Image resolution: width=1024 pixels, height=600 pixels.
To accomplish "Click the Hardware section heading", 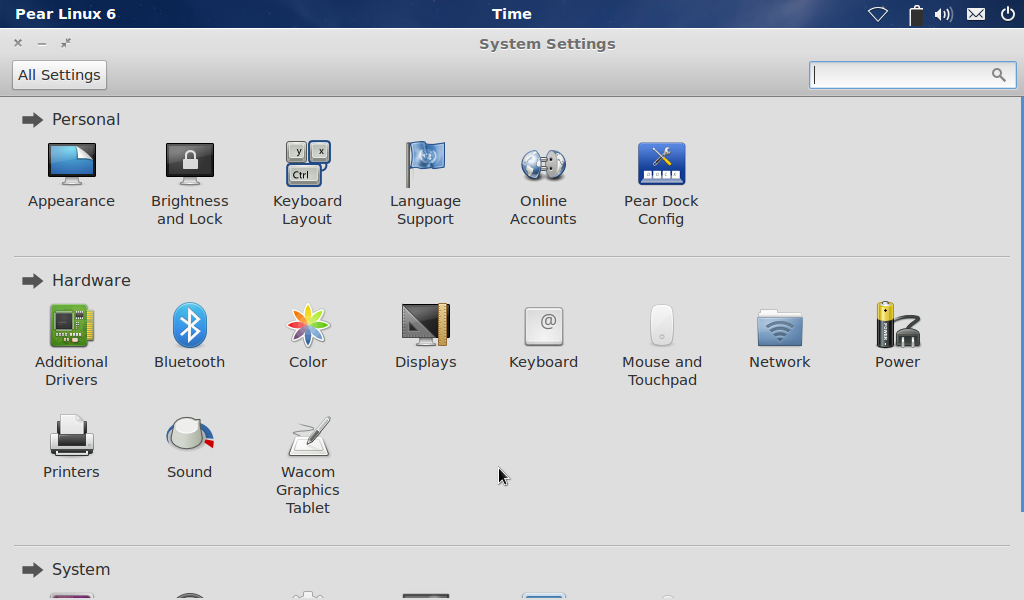I will pos(91,281).
